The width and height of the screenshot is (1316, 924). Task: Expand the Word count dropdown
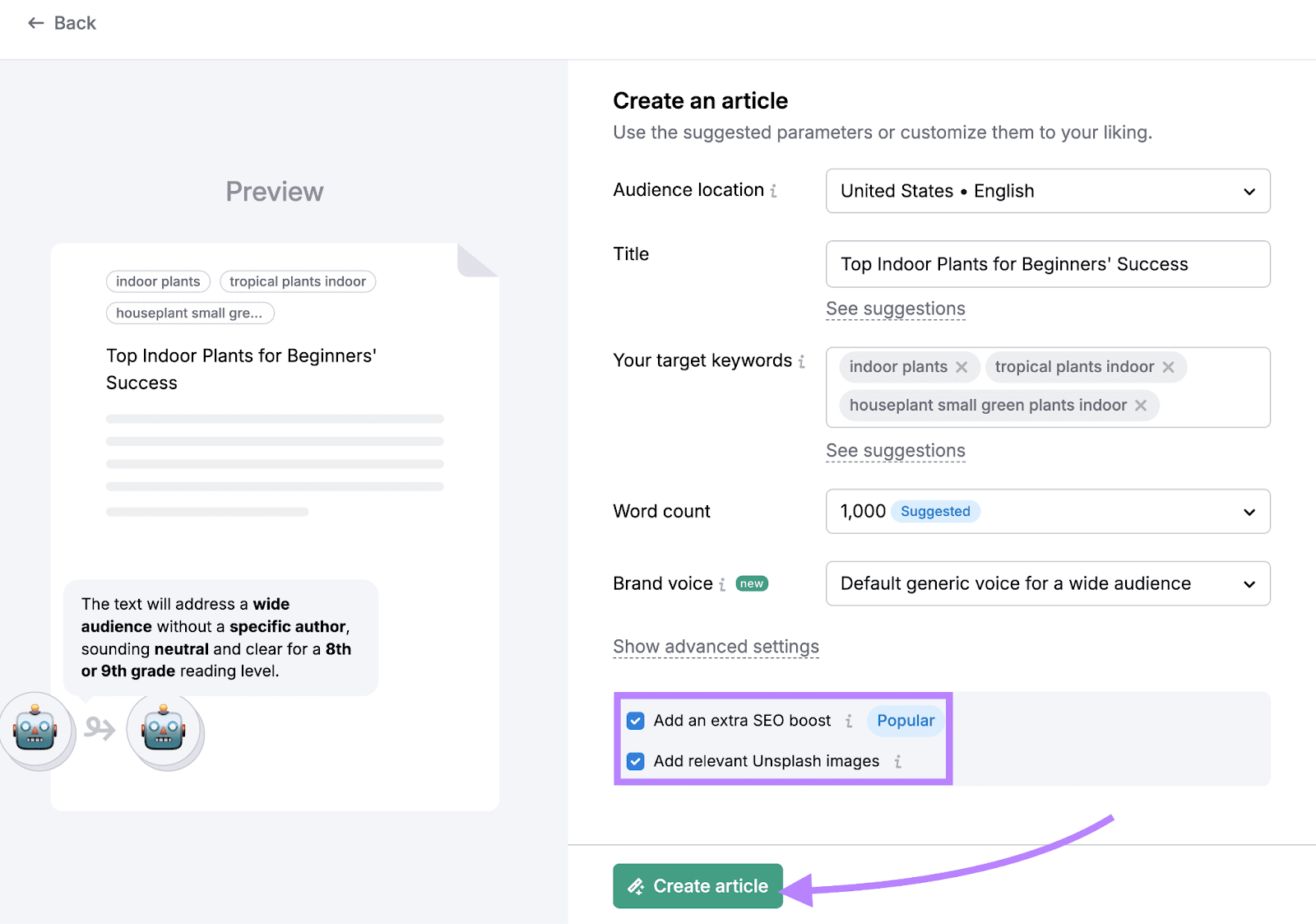1047,511
